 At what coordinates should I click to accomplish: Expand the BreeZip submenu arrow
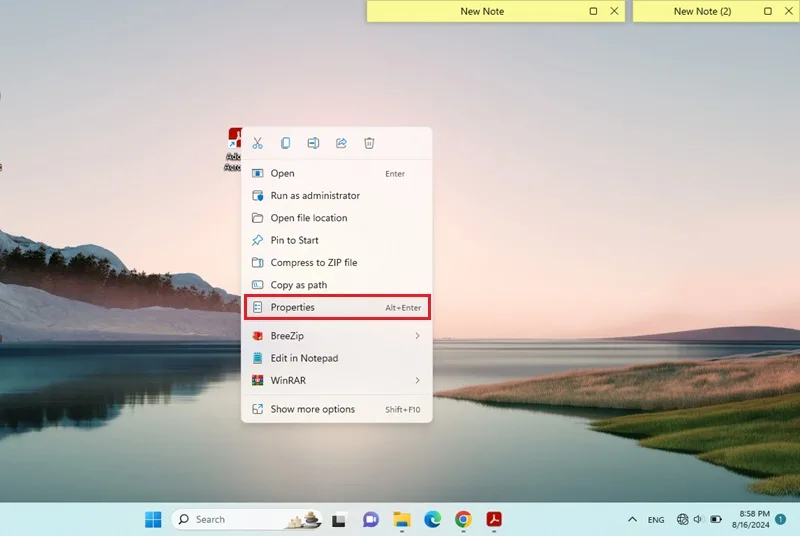pyautogui.click(x=417, y=336)
